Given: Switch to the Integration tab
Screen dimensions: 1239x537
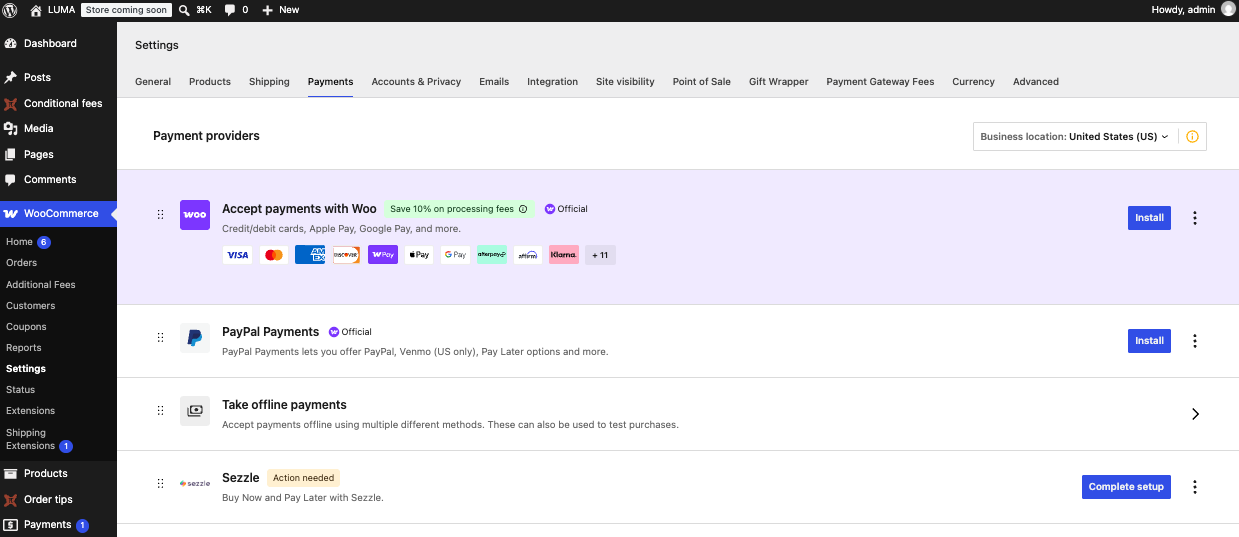Looking at the screenshot, I should point(552,82).
